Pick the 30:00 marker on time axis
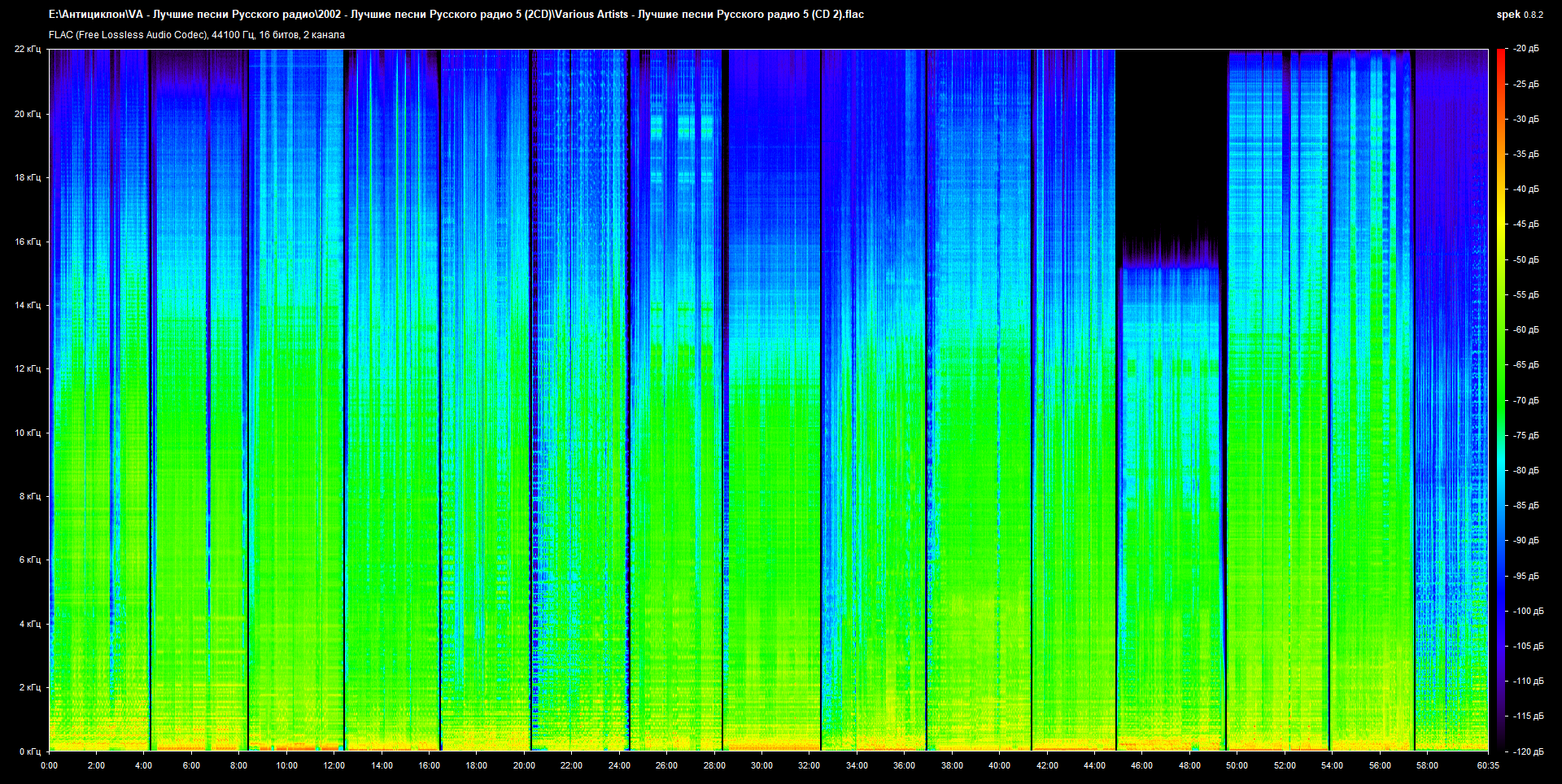This screenshot has height=784, width=1562. point(761,765)
